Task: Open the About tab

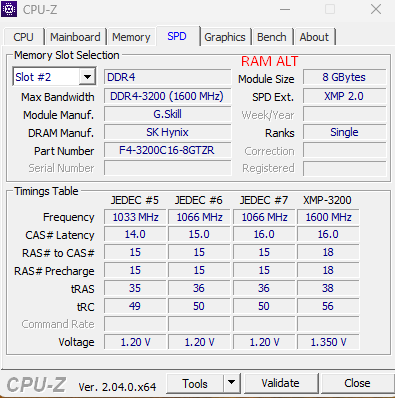Action: point(314,37)
